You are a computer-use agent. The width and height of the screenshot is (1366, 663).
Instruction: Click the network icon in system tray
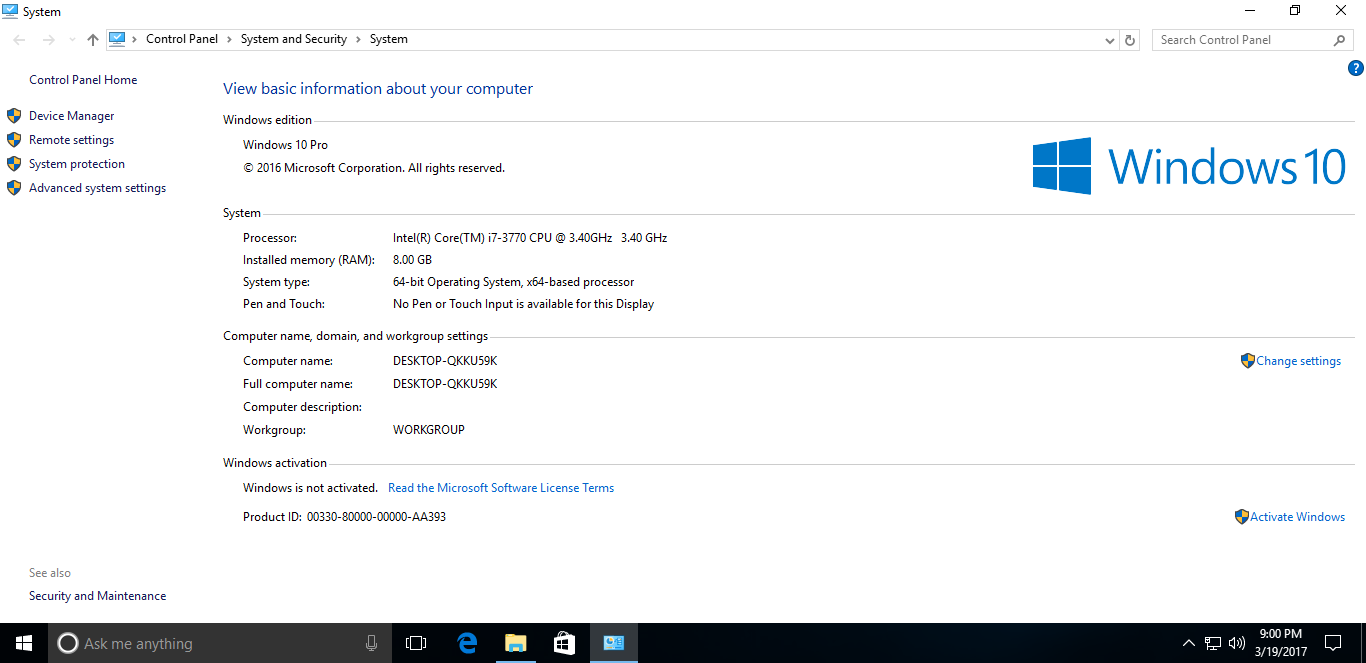(1213, 643)
